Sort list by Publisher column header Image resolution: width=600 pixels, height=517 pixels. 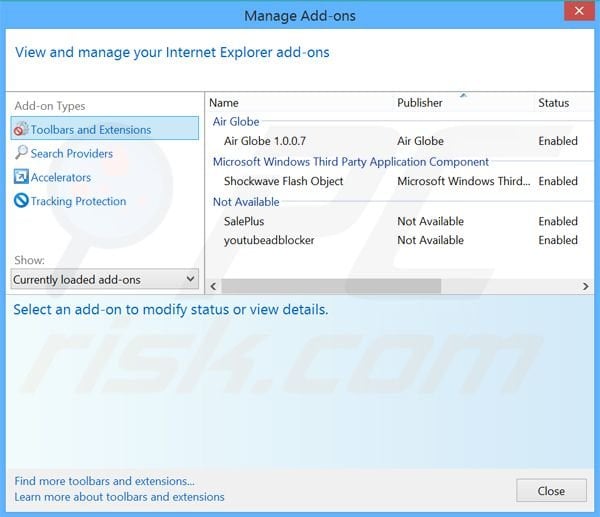tap(420, 103)
